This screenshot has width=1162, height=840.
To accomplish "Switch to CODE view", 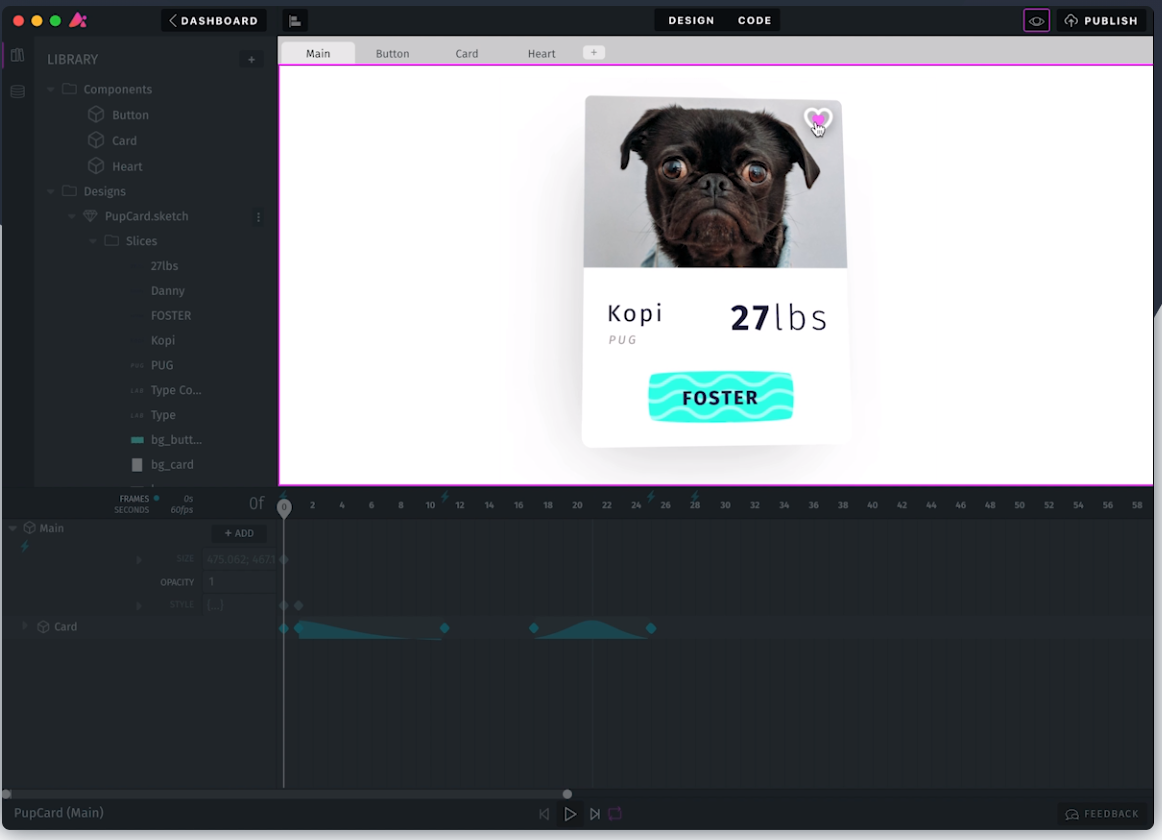I will pos(754,21).
